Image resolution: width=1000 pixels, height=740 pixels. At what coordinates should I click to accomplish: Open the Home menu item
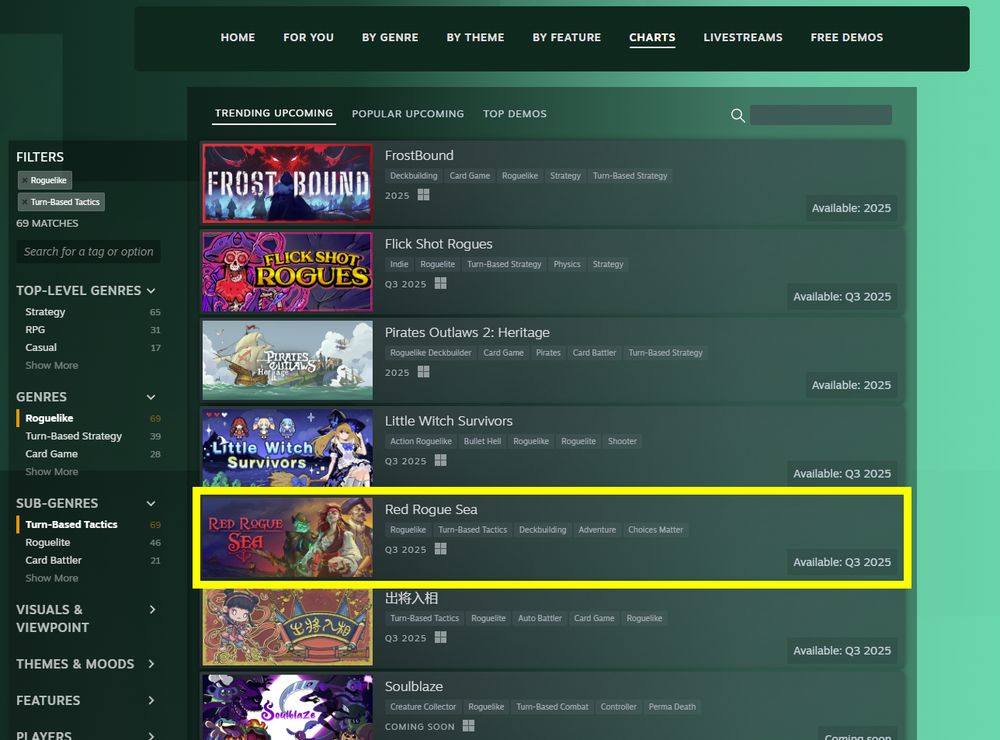click(x=238, y=38)
